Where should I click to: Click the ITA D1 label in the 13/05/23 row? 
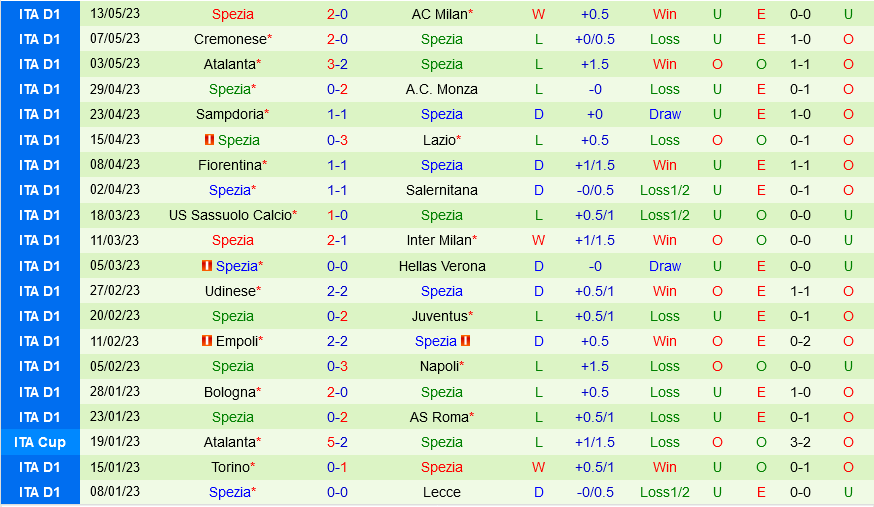pyautogui.click(x=40, y=14)
